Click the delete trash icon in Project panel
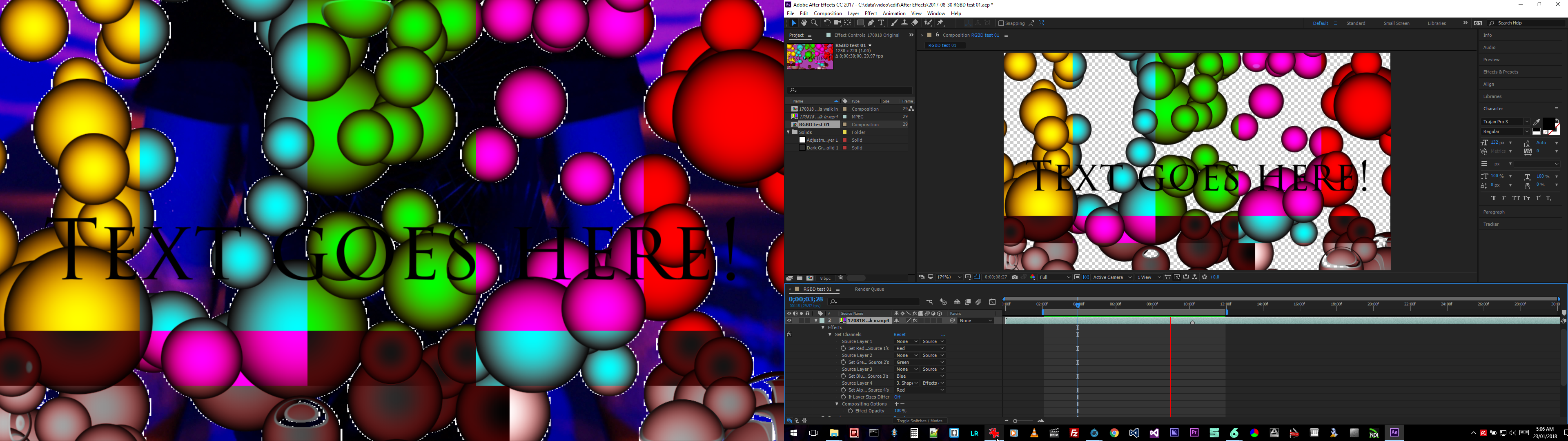 pyautogui.click(x=841, y=278)
